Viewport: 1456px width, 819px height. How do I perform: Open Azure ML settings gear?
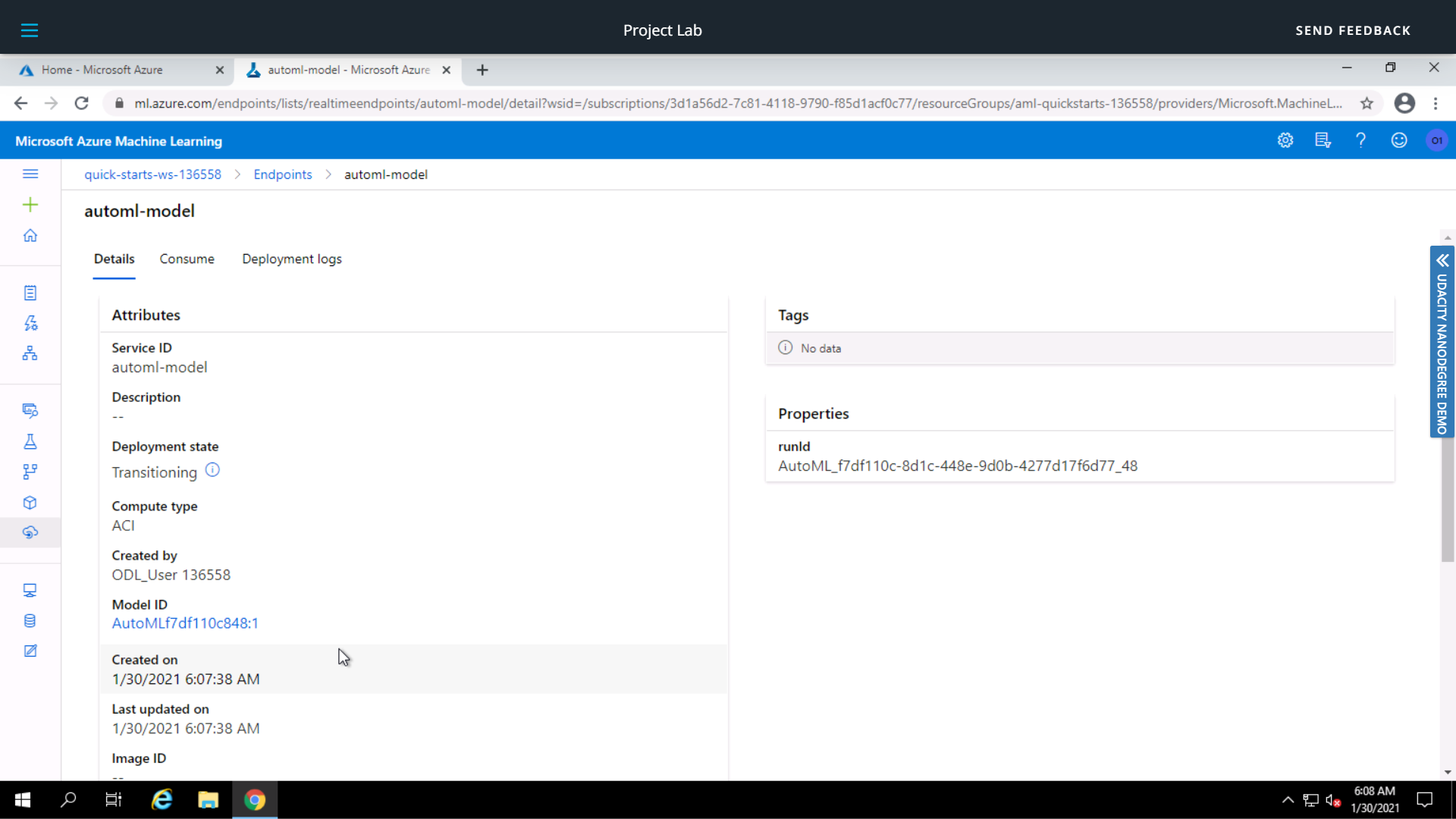click(x=1285, y=140)
